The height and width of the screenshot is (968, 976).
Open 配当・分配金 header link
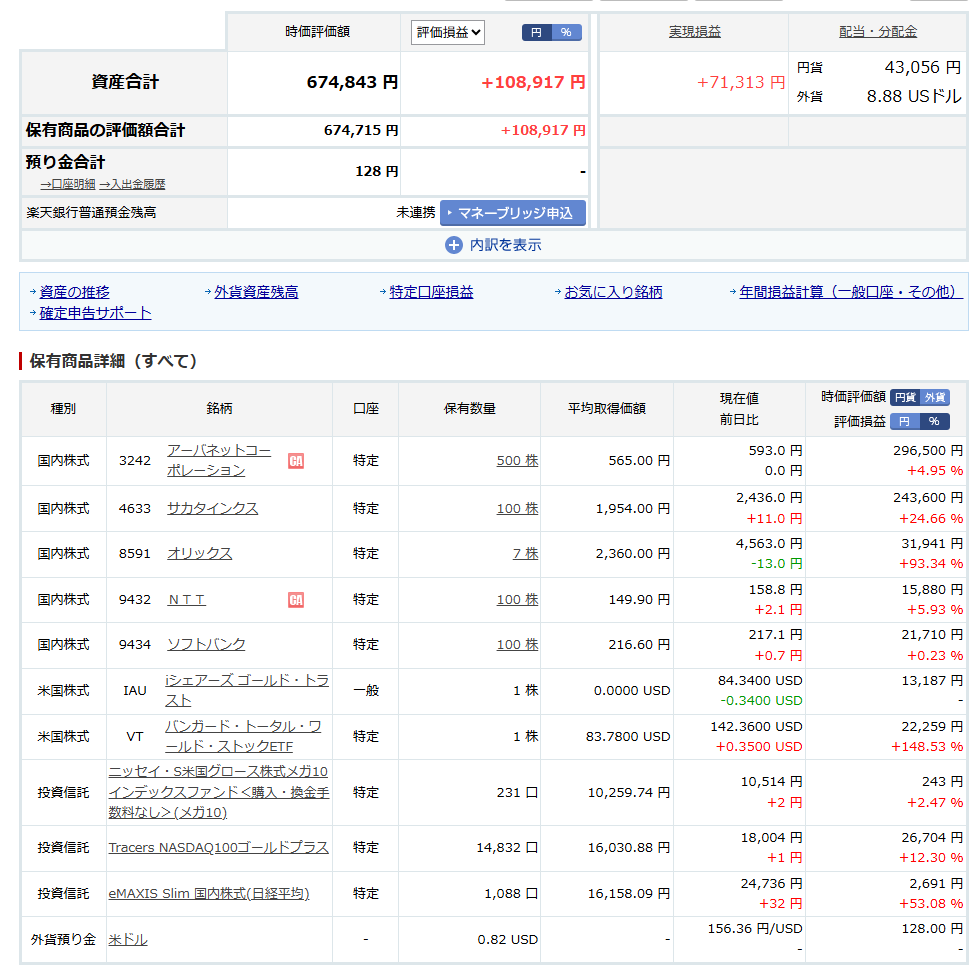(878, 32)
